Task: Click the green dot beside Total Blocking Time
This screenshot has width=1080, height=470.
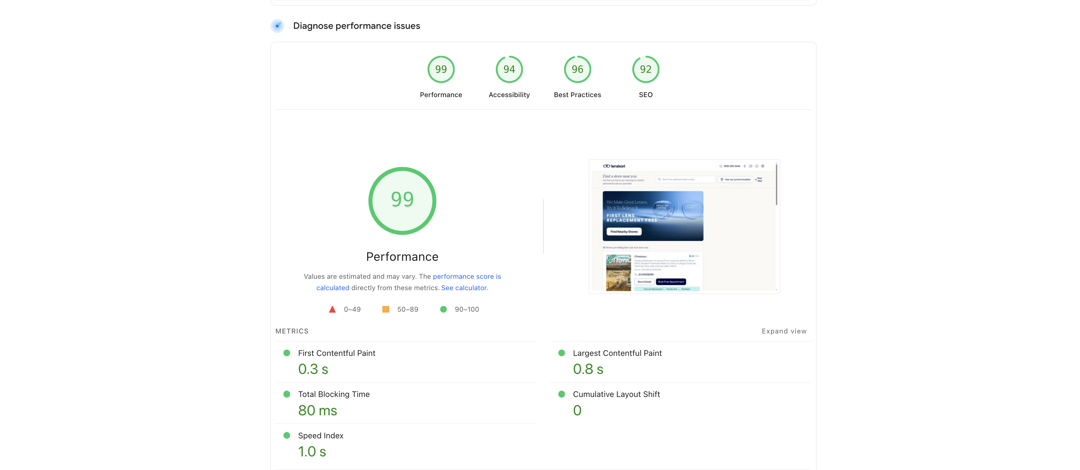Action: click(x=287, y=394)
